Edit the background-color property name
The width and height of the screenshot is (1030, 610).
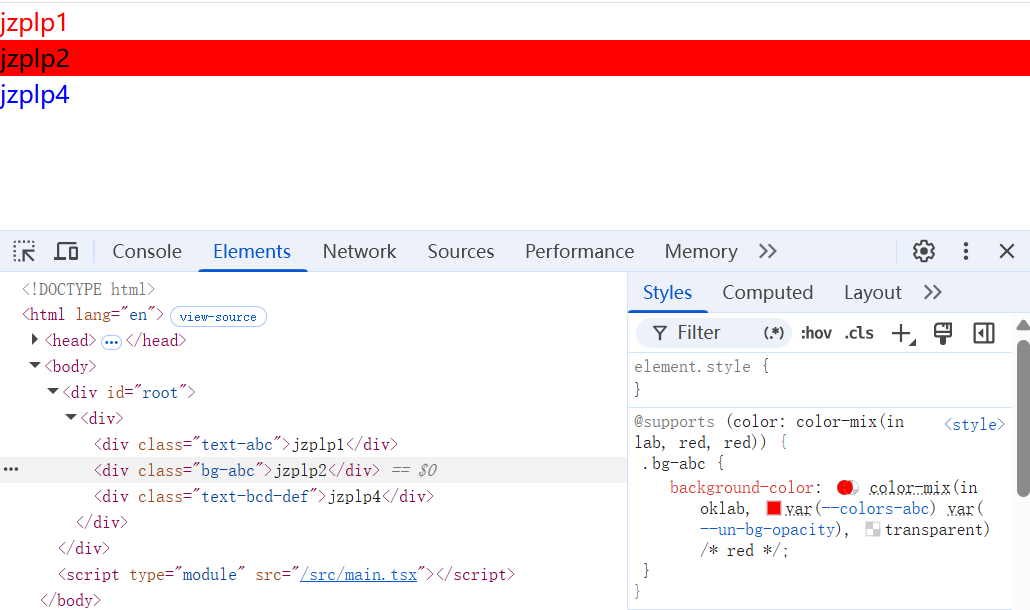[x=742, y=487]
